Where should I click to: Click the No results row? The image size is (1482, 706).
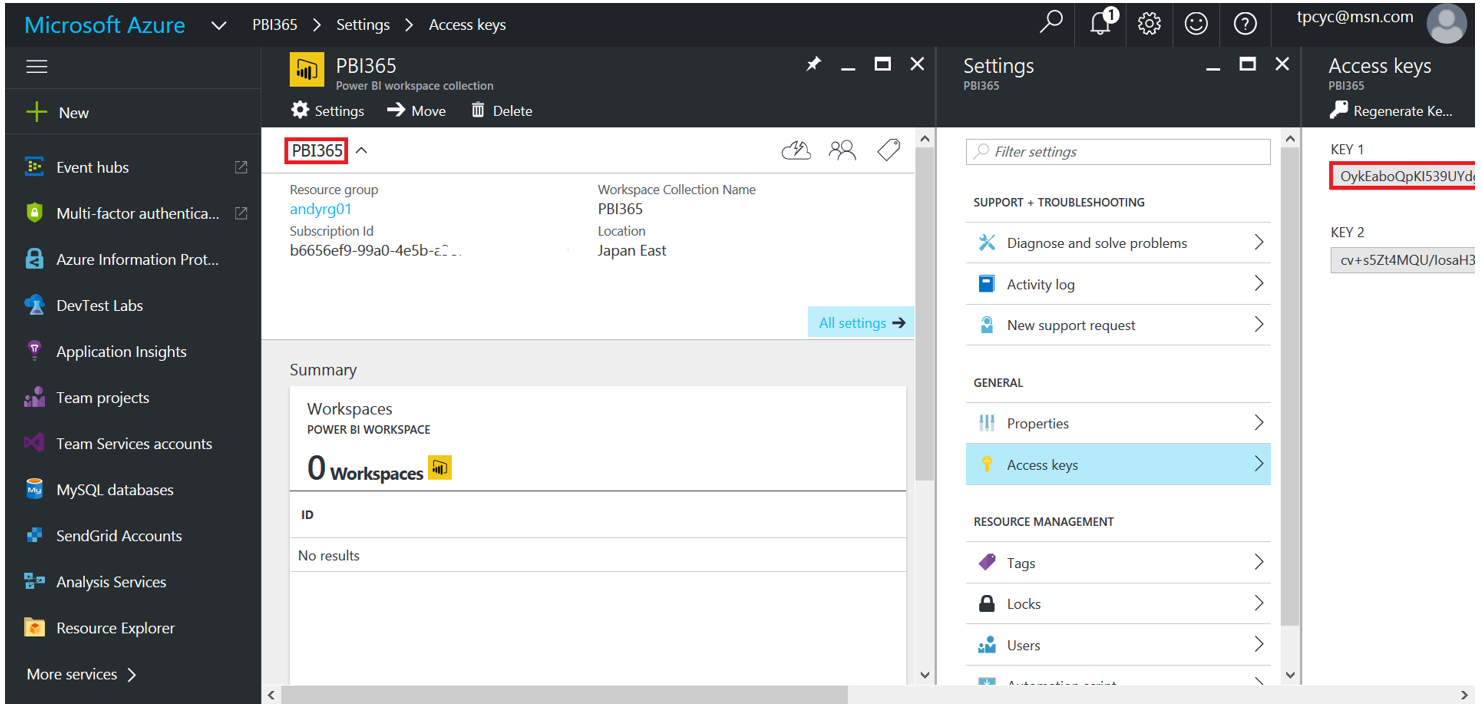coord(598,555)
